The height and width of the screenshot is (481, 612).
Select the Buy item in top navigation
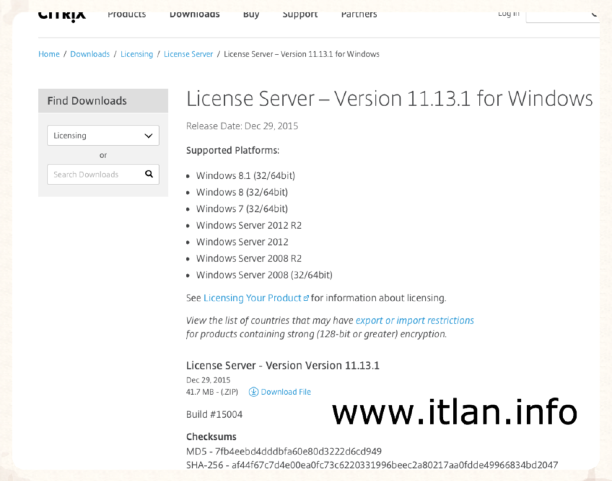[x=251, y=15]
